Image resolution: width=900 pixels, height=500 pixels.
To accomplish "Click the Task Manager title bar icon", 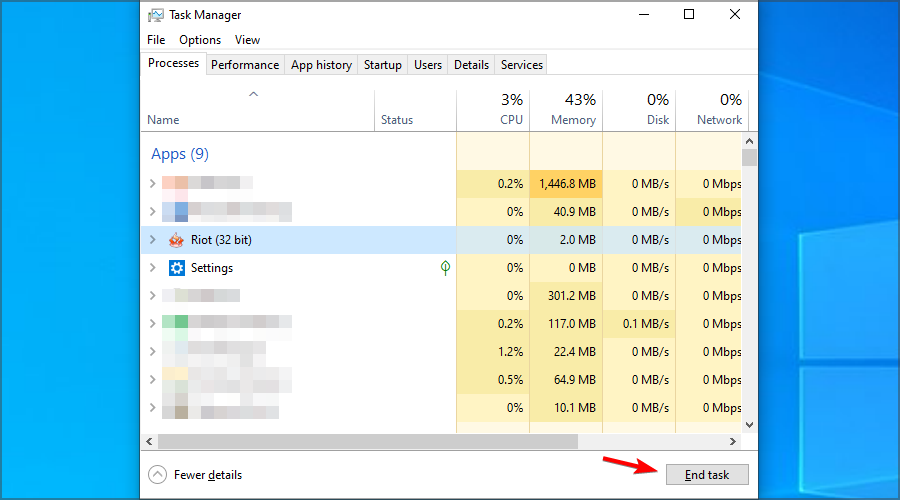I will [156, 15].
